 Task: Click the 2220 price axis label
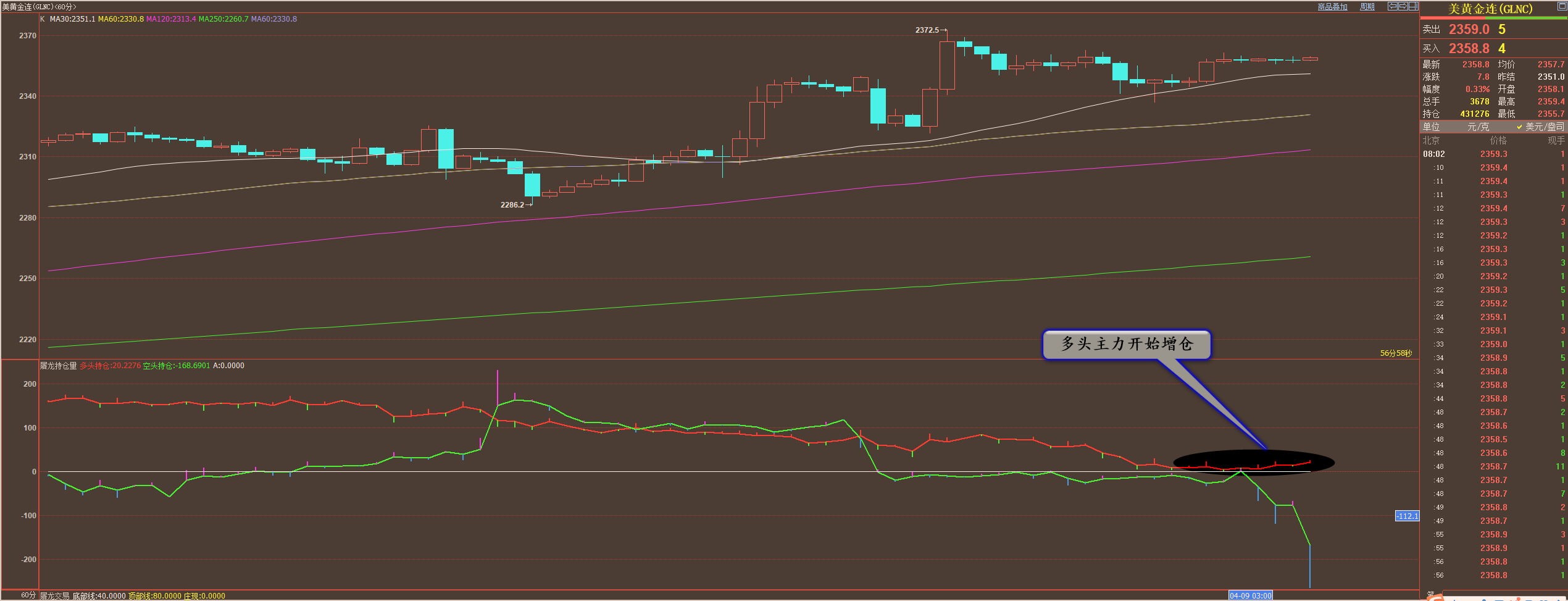[28, 340]
